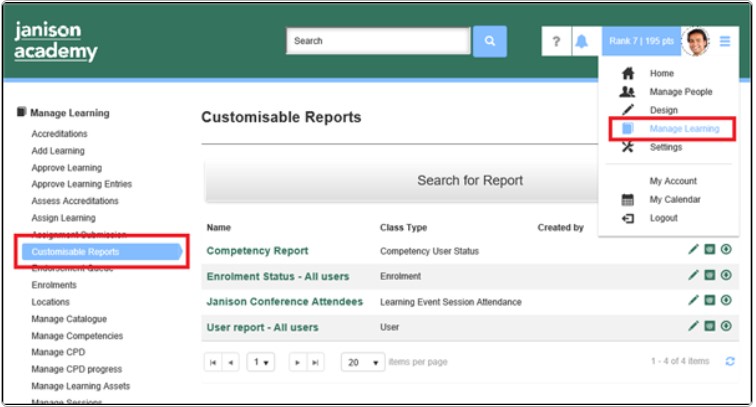Open the page number dropdown

261,362
